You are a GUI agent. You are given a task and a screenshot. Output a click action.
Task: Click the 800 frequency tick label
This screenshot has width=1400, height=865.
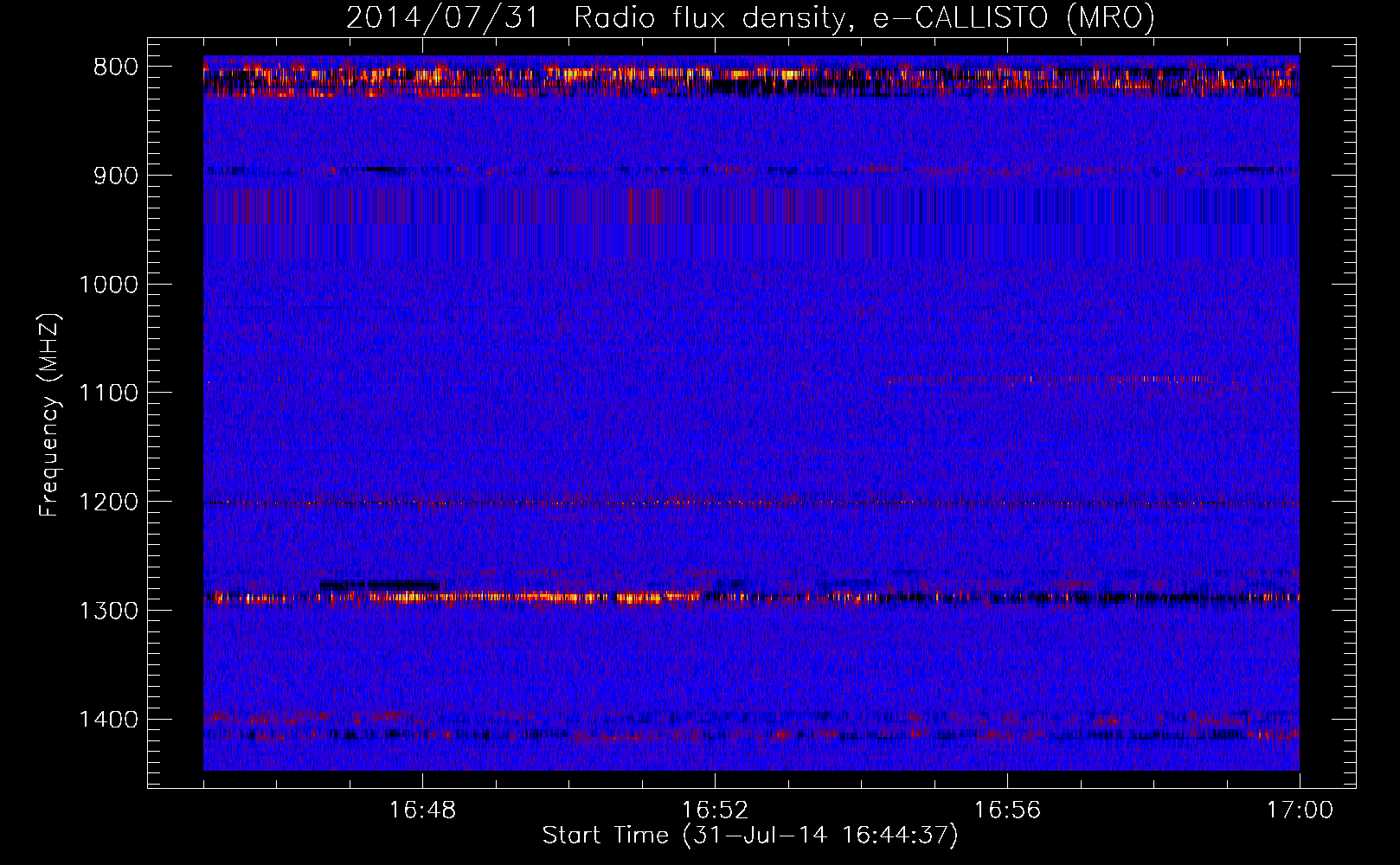click(116, 67)
